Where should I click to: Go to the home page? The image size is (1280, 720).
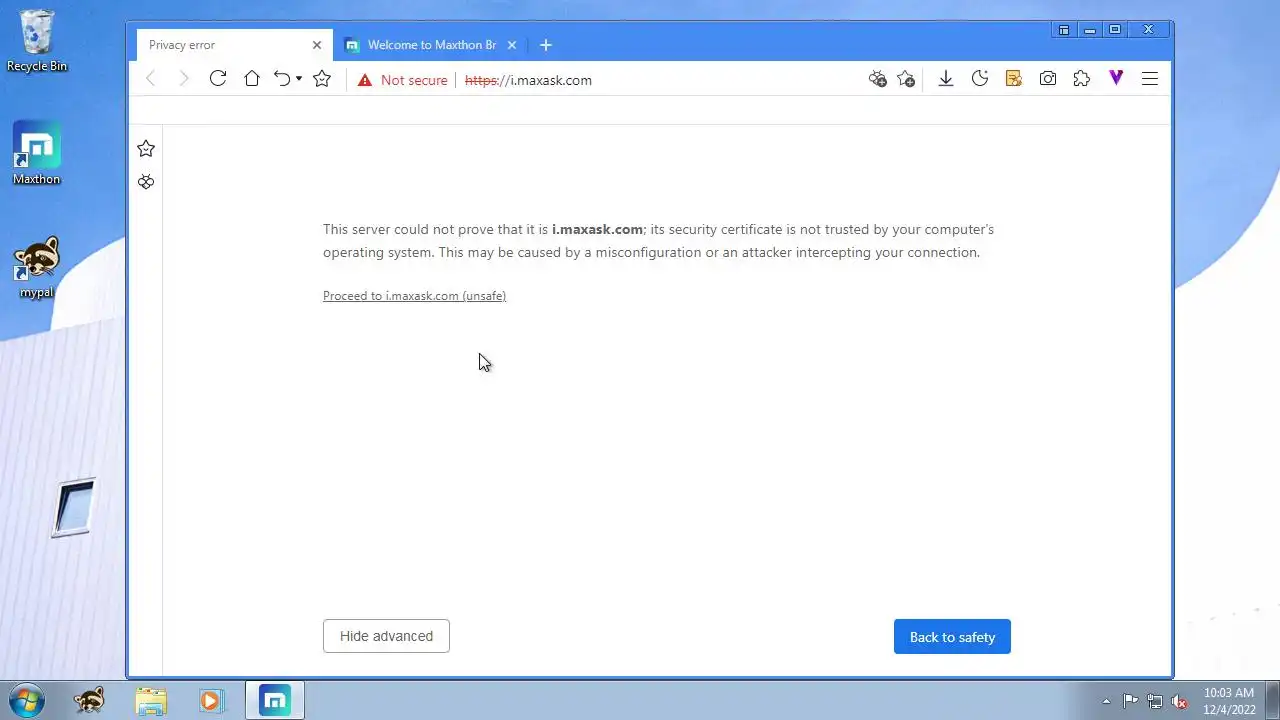(251, 78)
